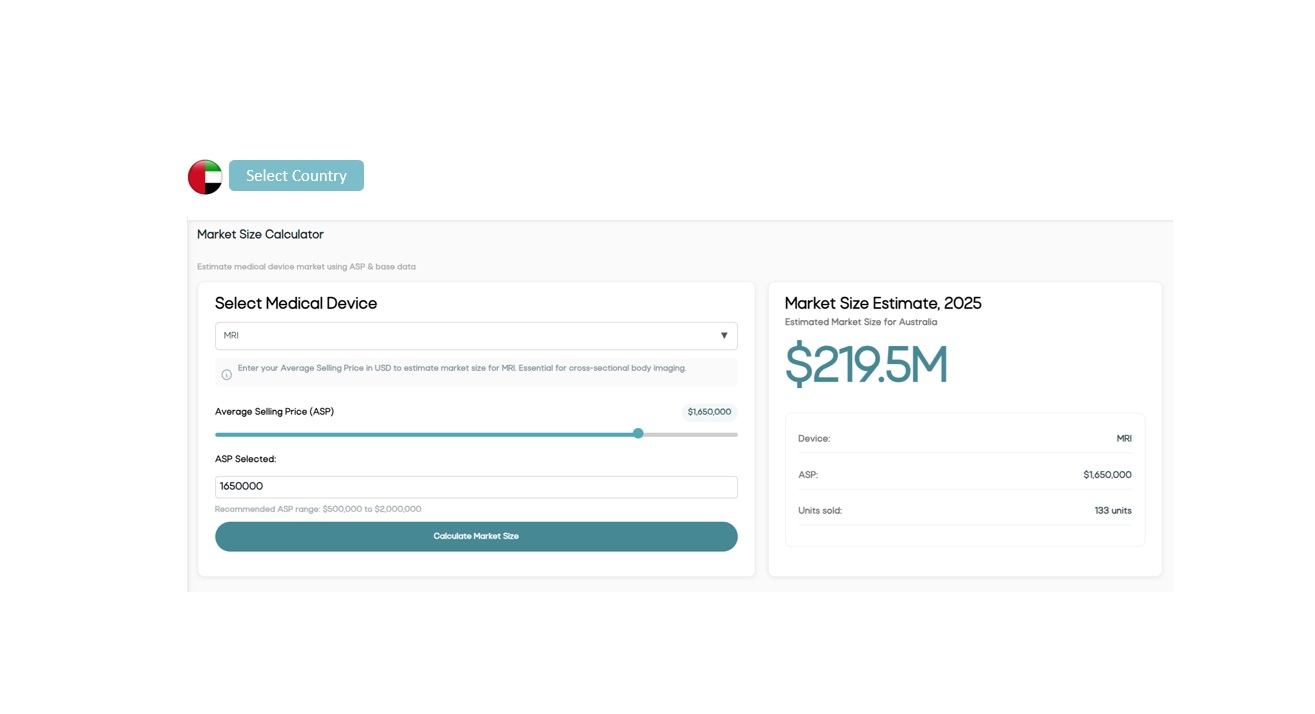1315x714 pixels.
Task: Click the info icon beside the ASP guidance text
Action: coord(226,372)
